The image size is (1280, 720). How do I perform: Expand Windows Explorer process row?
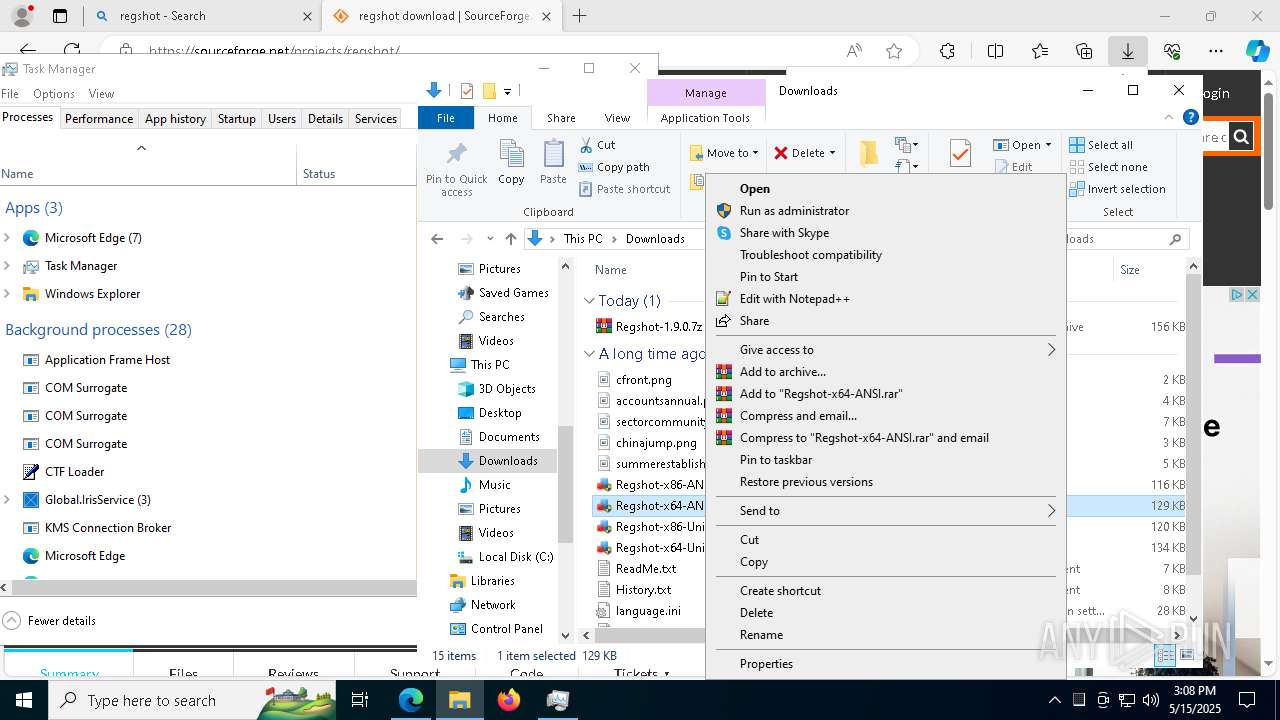pos(7,294)
